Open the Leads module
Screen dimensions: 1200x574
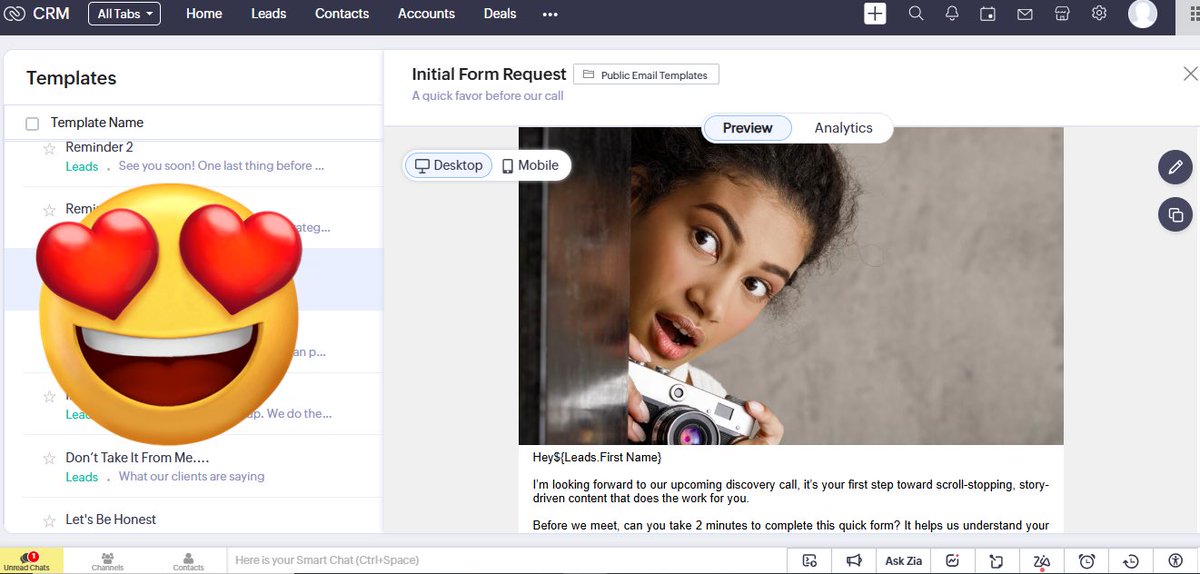pyautogui.click(x=268, y=14)
